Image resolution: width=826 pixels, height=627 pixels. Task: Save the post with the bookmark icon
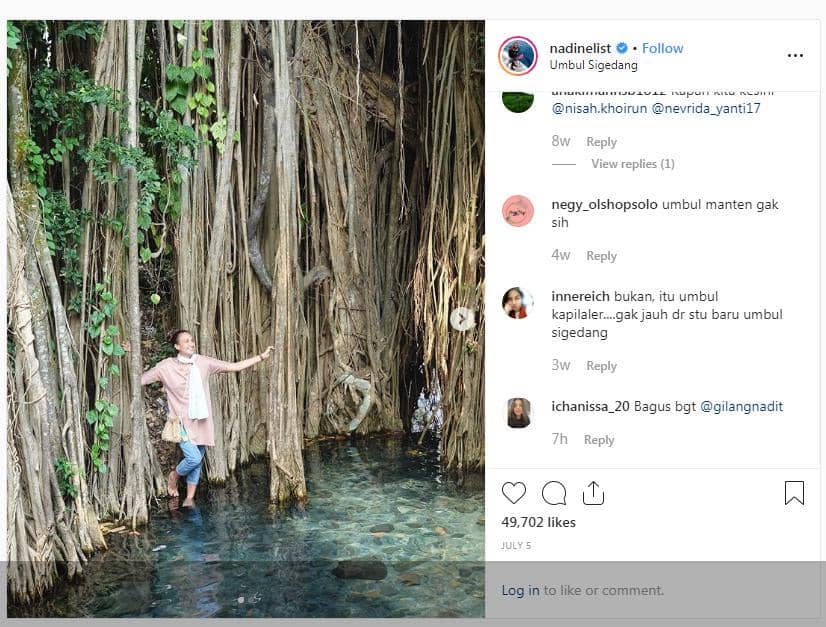click(x=794, y=493)
